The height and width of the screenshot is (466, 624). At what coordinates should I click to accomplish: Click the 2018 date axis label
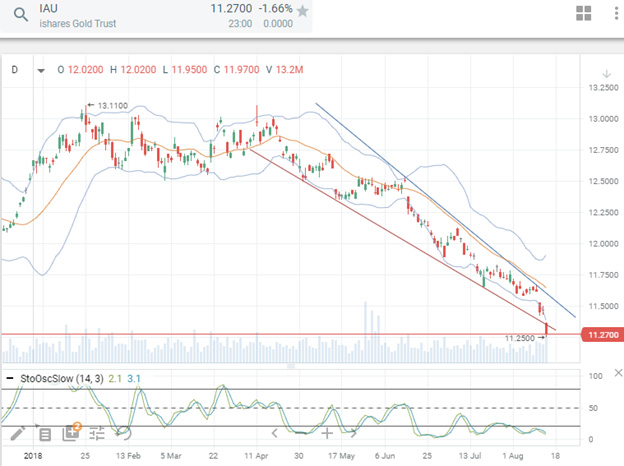pyautogui.click(x=33, y=456)
